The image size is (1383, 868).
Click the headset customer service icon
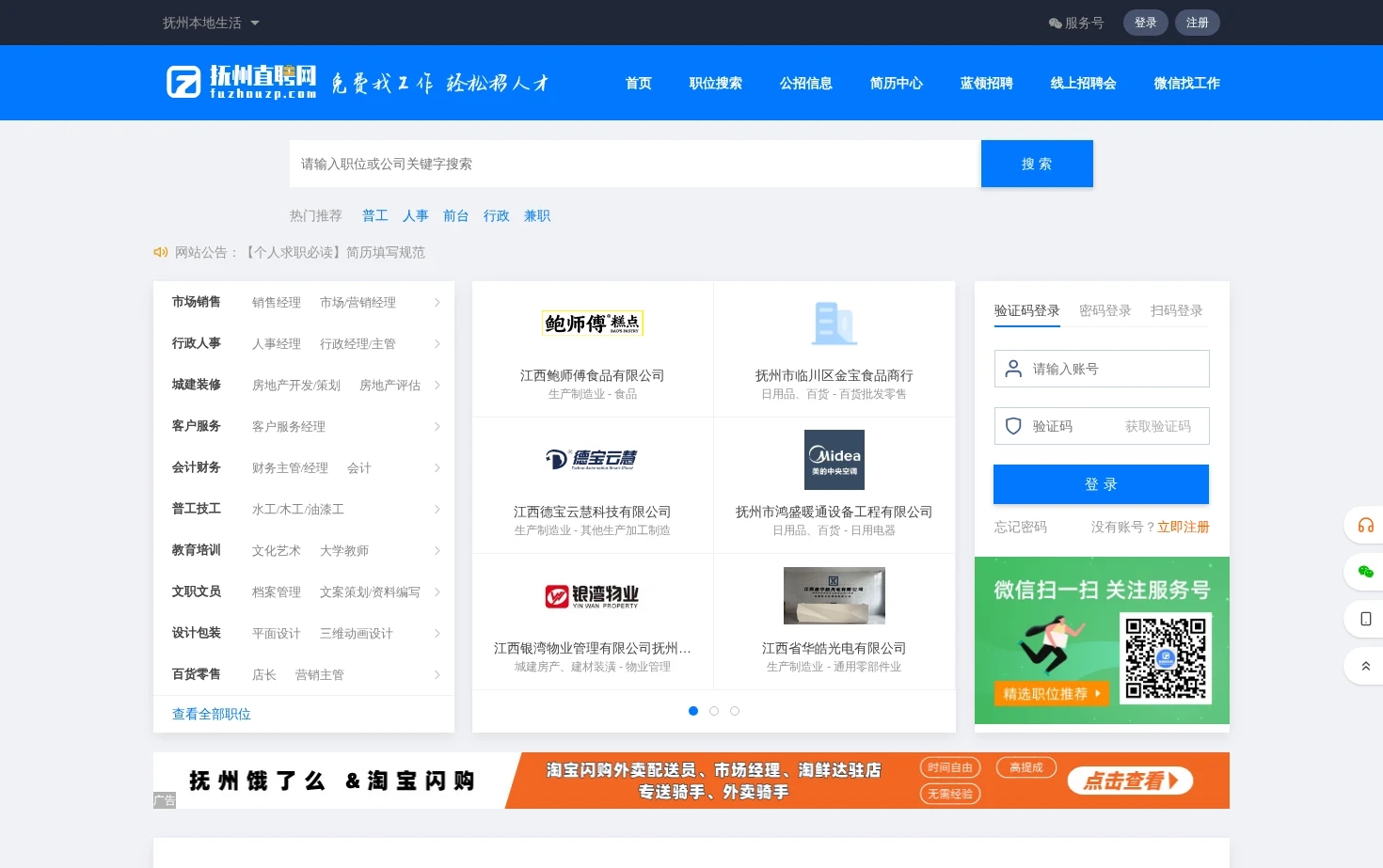1365,525
